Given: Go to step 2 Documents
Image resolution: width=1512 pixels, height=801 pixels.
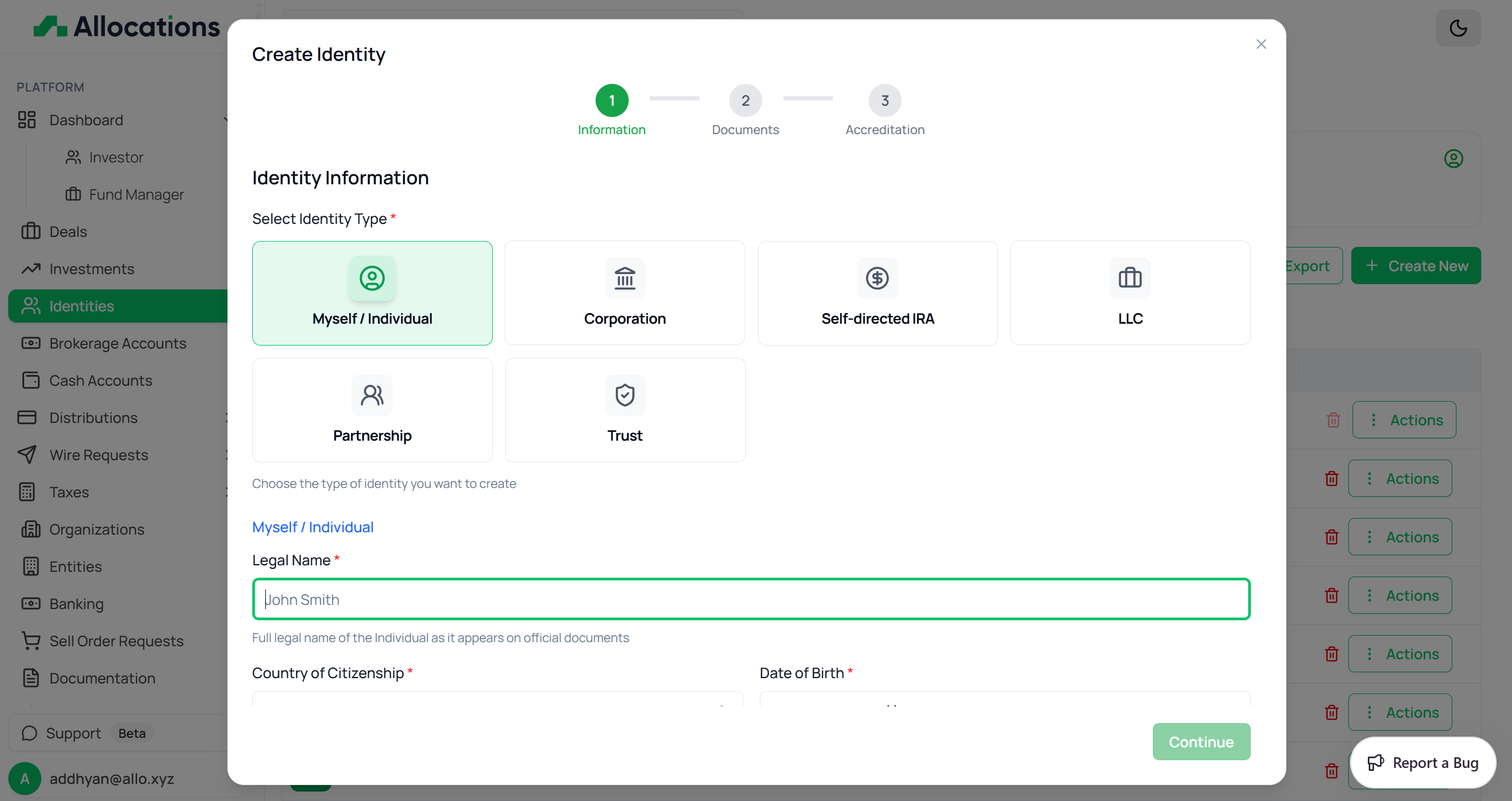Looking at the screenshot, I should pyautogui.click(x=745, y=100).
